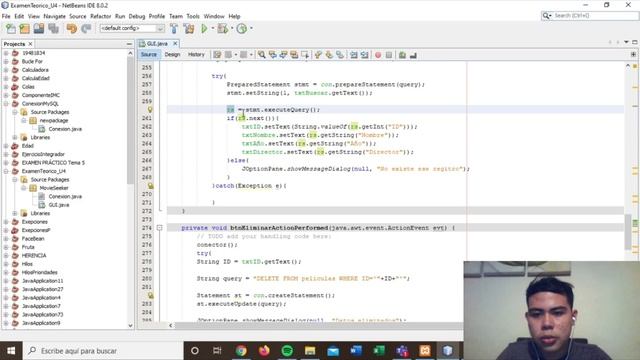This screenshot has height=360, width=640.
Task: Click the Shift Line Right icon
Action: (x=364, y=55)
